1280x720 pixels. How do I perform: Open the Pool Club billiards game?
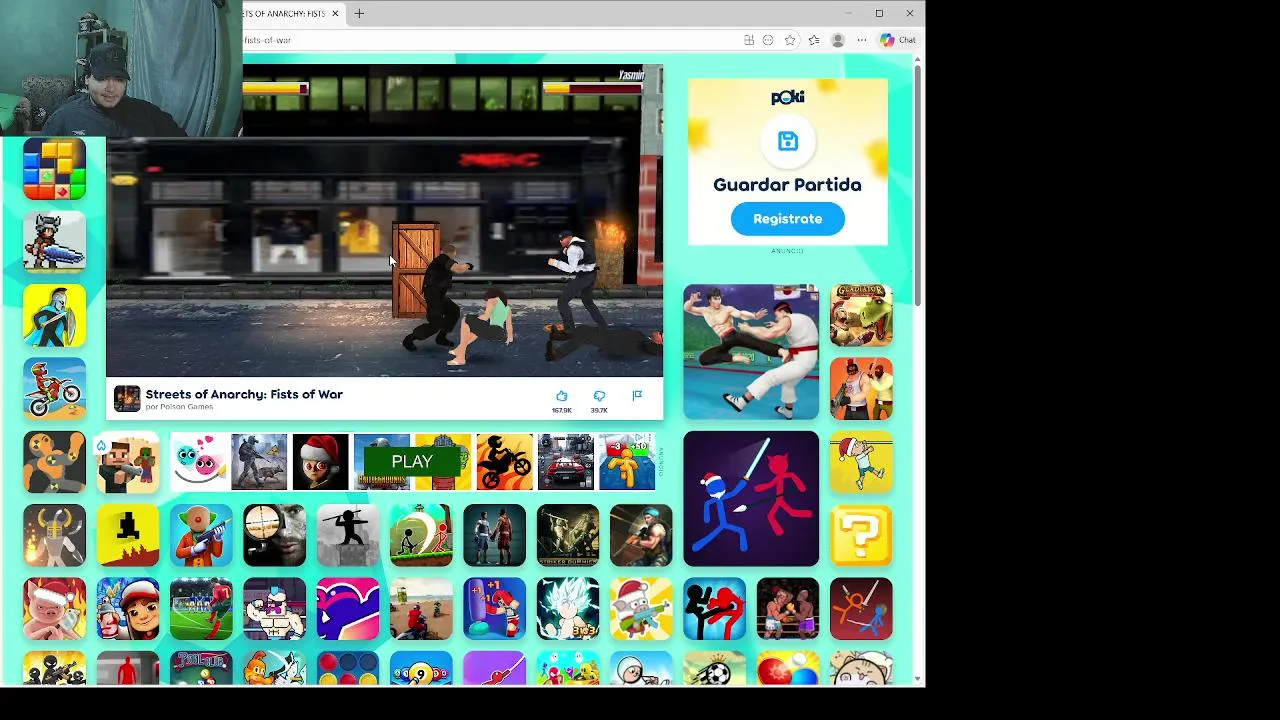point(201,668)
